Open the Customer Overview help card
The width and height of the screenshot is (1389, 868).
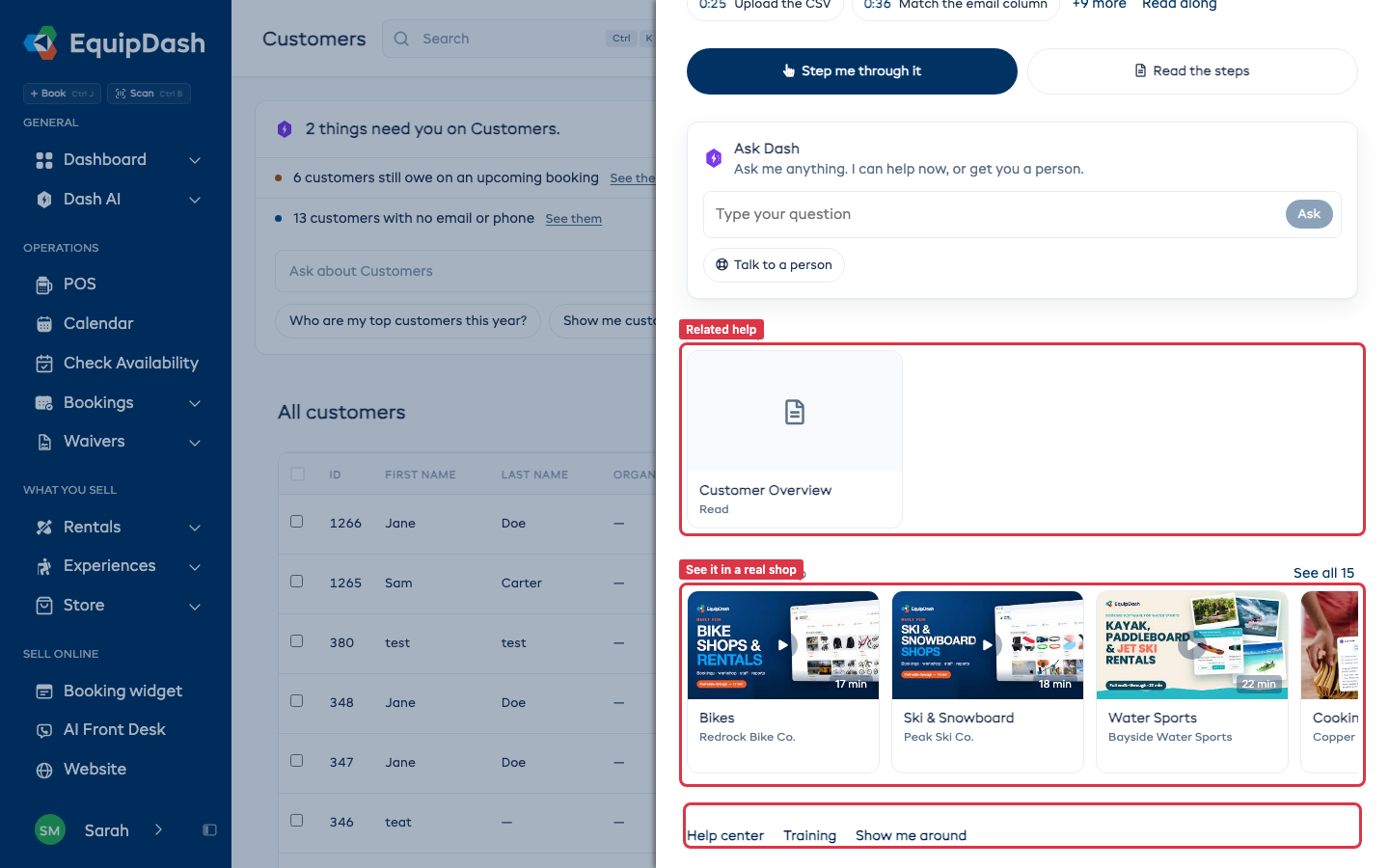tap(795, 439)
